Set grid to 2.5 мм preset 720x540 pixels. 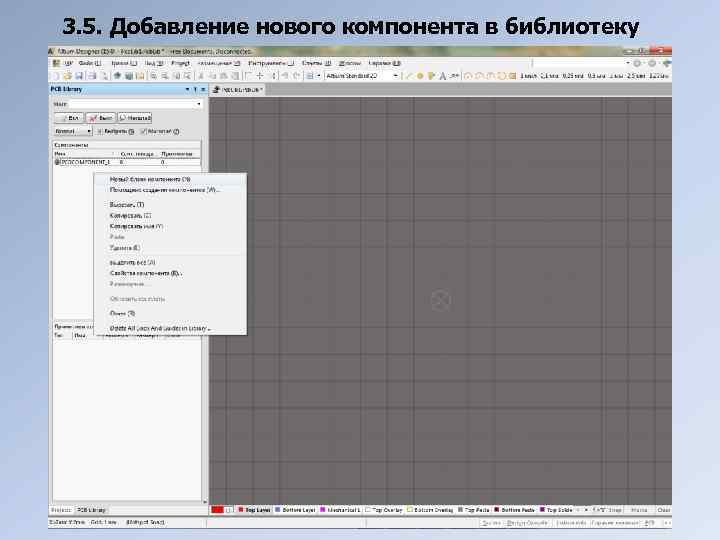coord(636,76)
